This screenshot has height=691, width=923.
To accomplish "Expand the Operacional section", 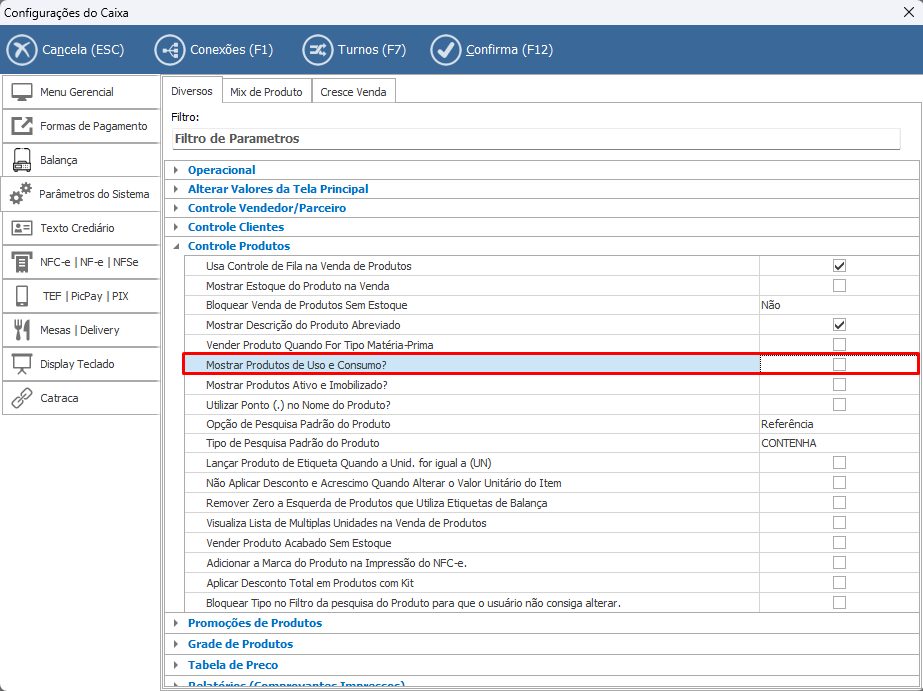I will point(176,170).
